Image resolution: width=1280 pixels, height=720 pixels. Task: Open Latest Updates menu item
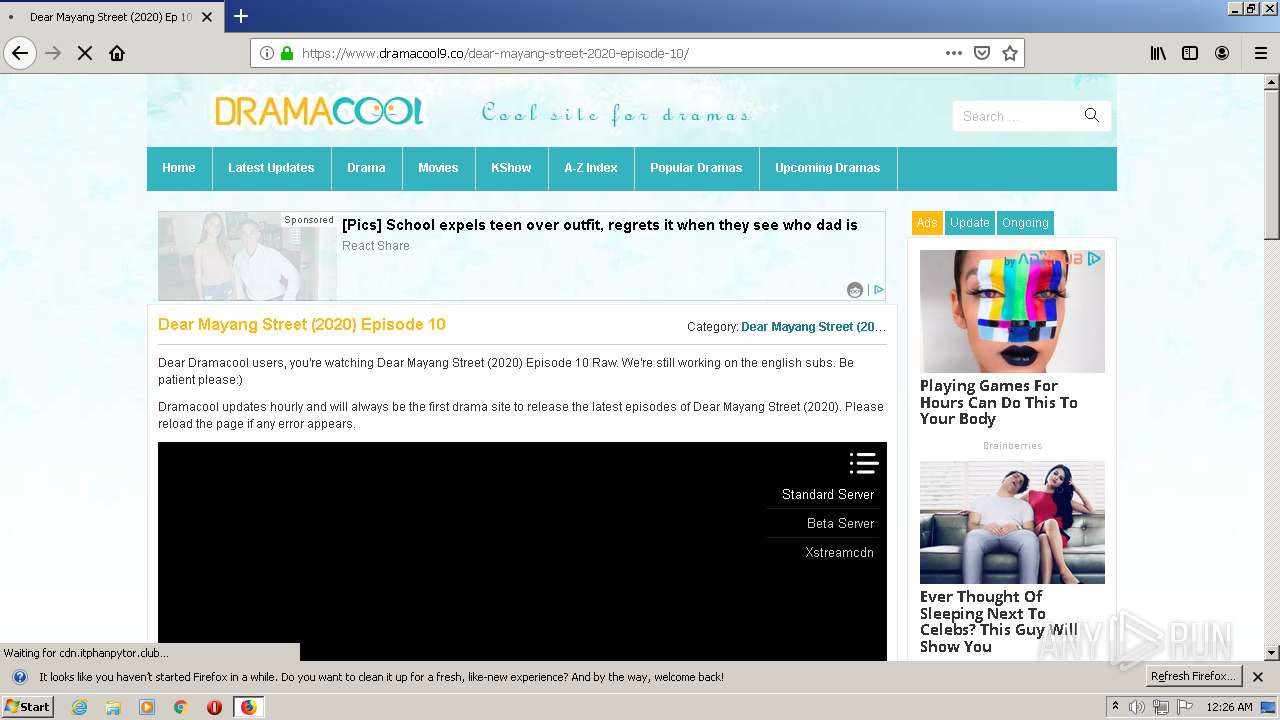(x=271, y=168)
